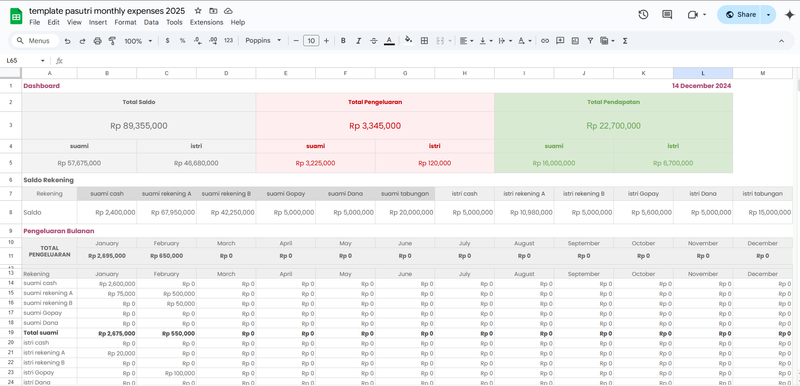Toggle strikethrough formatting
Screen dimensions: 800x386
tap(373, 41)
